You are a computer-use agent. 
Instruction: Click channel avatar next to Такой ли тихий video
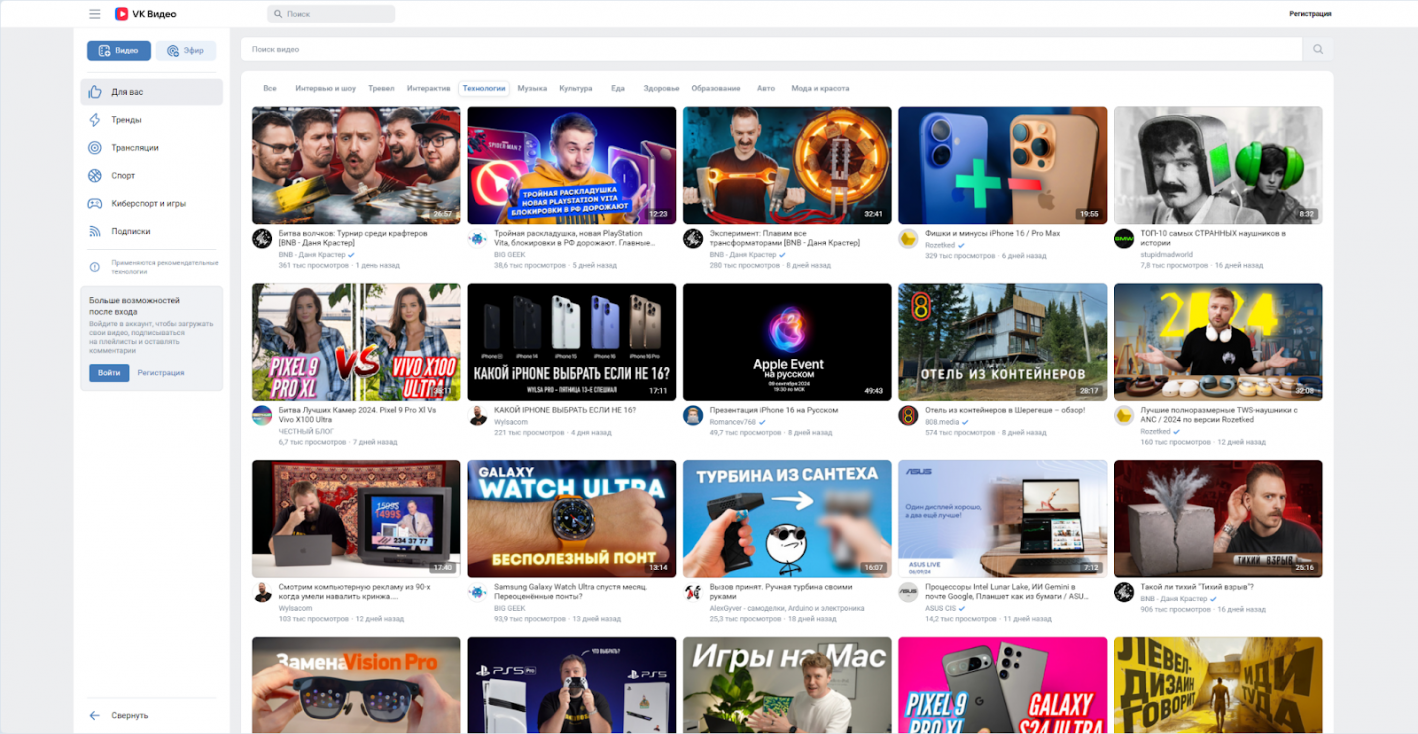[x=1124, y=592]
